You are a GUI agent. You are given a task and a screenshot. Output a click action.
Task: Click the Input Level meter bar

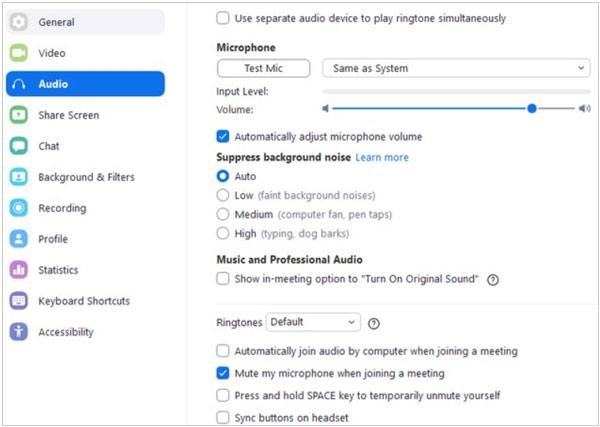pos(456,91)
